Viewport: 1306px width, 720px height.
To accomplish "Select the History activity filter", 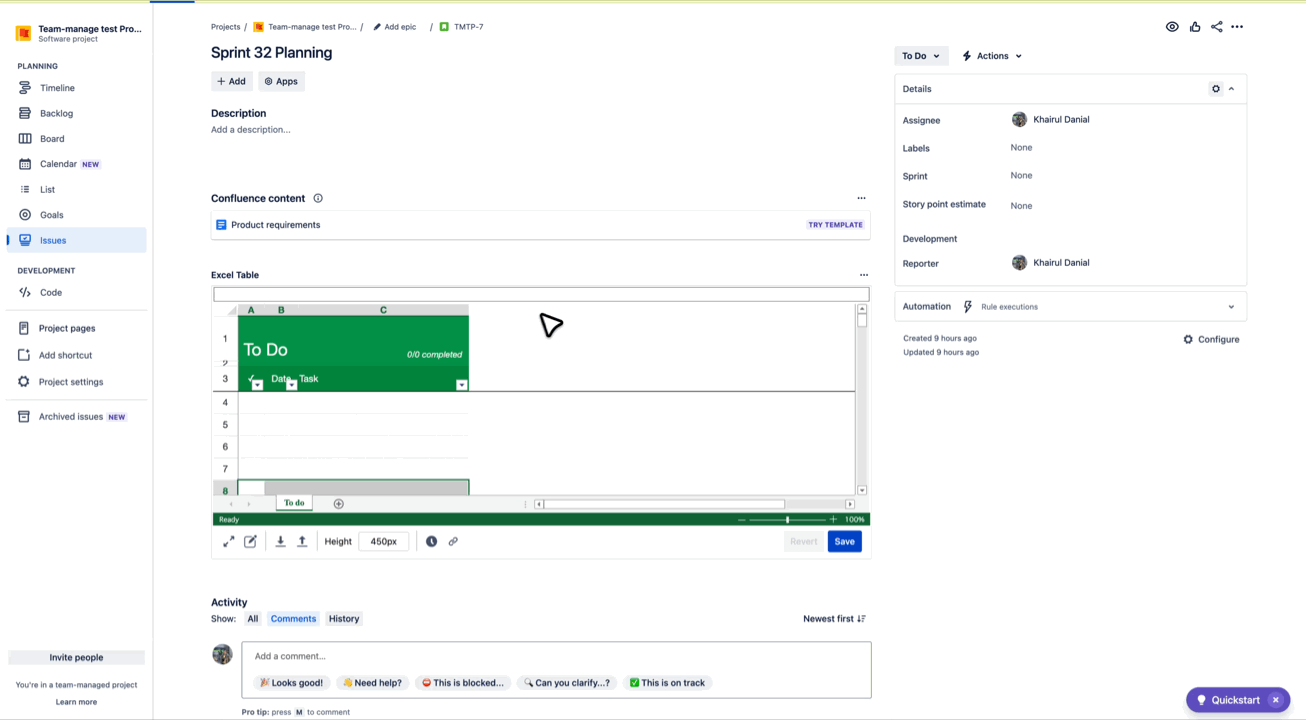I will [344, 619].
